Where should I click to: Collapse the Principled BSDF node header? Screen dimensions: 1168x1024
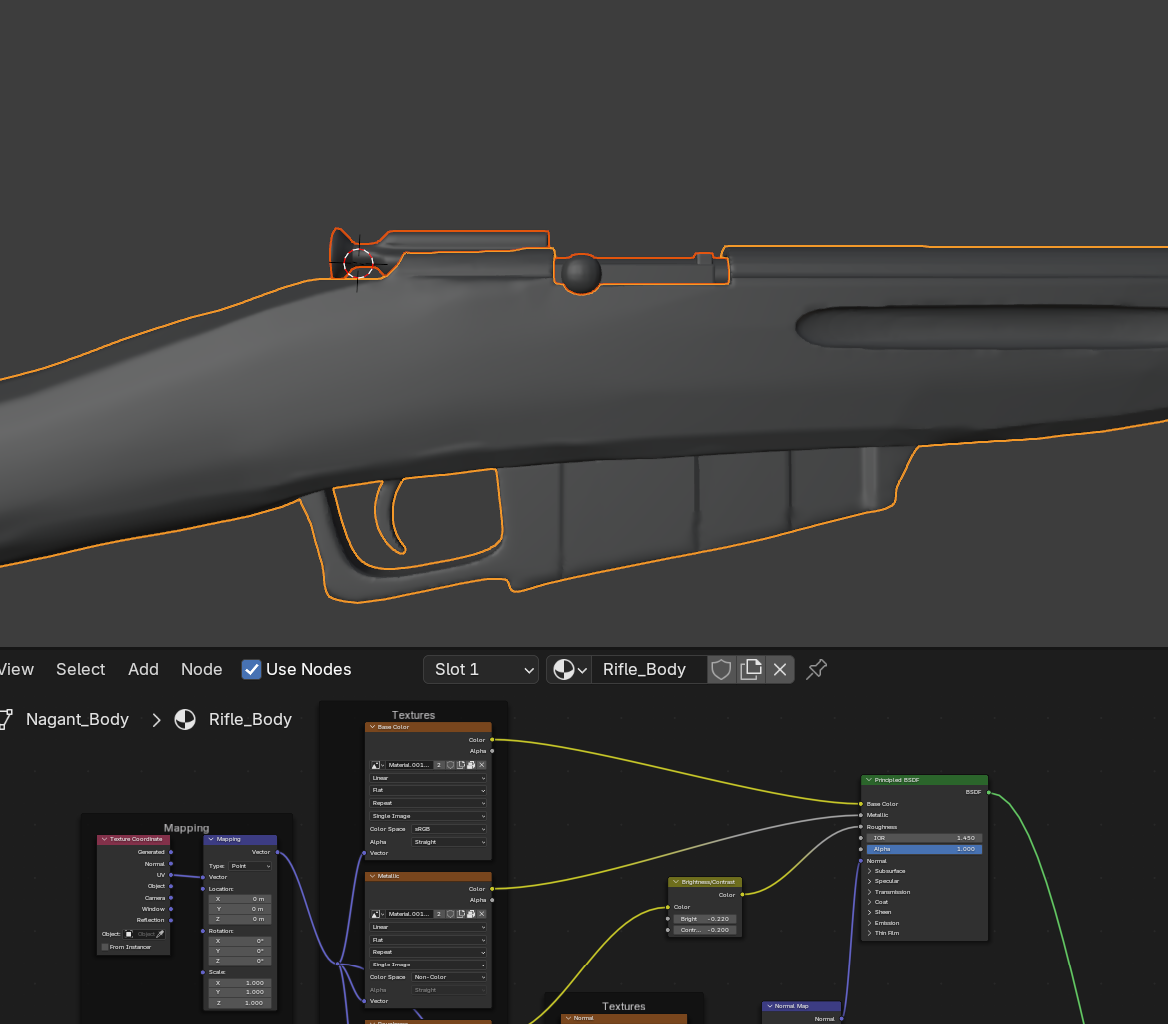(x=868, y=779)
